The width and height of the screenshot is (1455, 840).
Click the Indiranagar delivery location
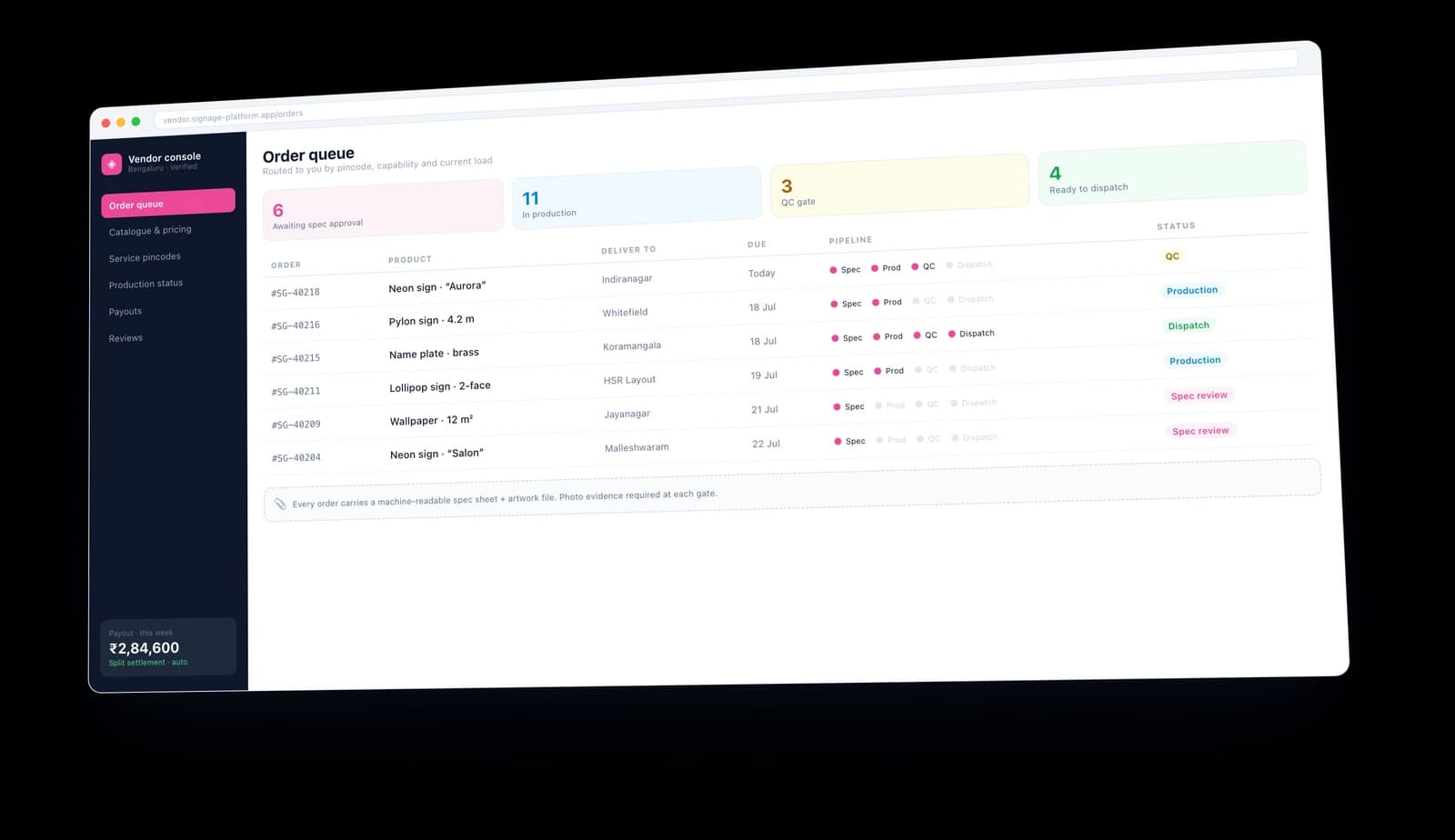(627, 278)
